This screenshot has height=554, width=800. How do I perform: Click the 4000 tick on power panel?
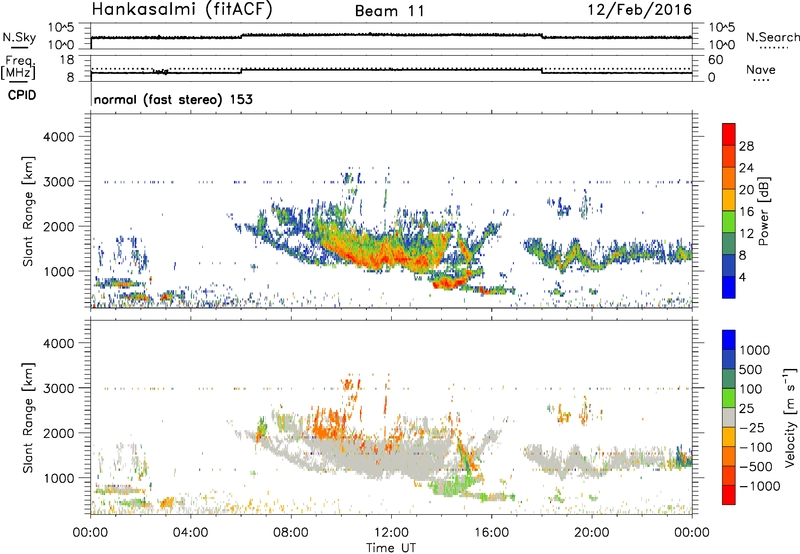(x=58, y=137)
